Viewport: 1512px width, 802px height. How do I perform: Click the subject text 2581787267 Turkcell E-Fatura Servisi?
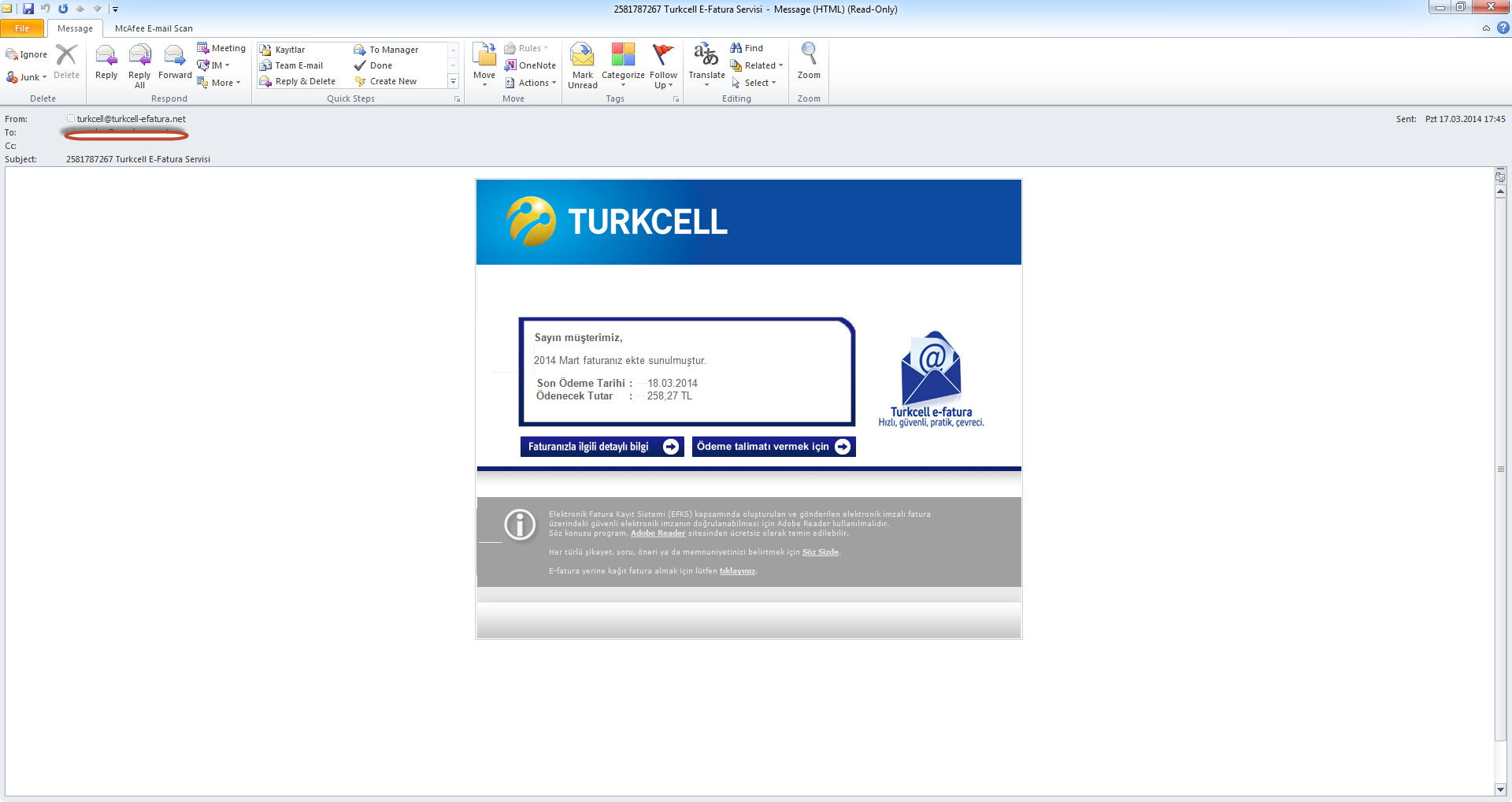[138, 159]
